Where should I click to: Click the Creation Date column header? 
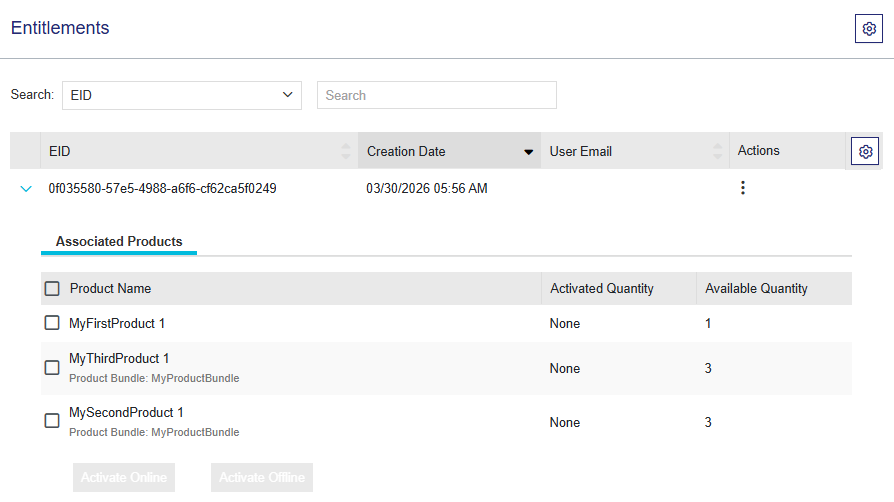pos(406,151)
